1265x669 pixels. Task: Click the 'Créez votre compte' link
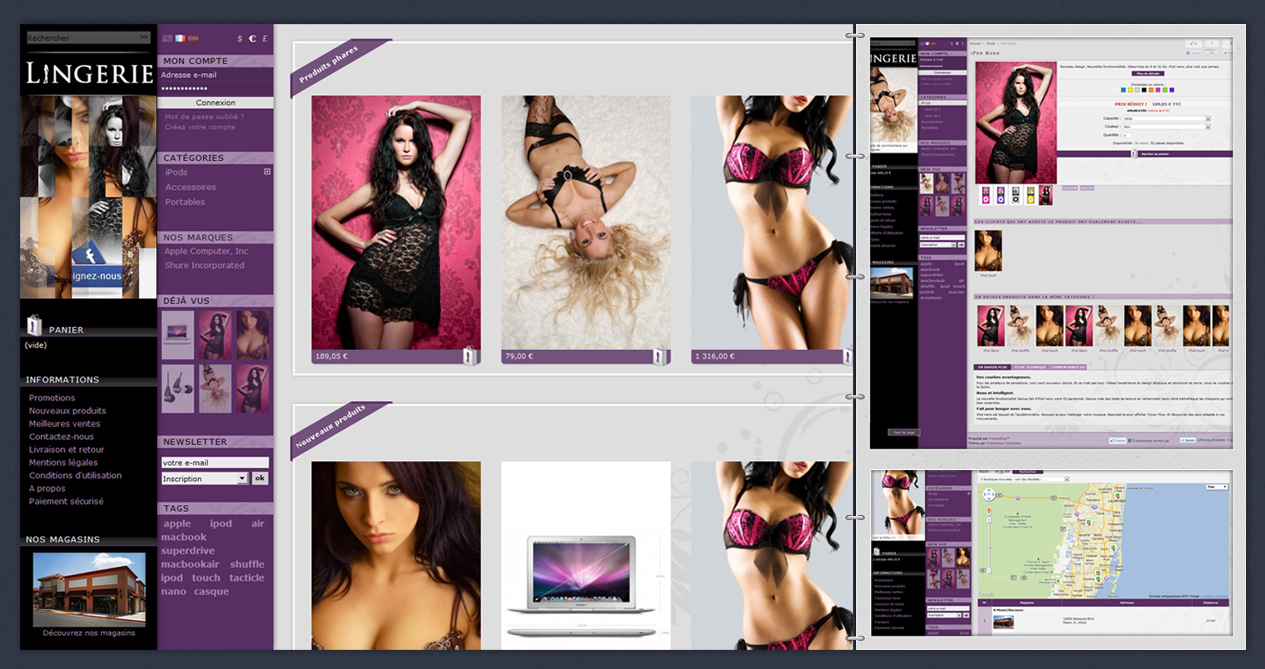point(200,127)
